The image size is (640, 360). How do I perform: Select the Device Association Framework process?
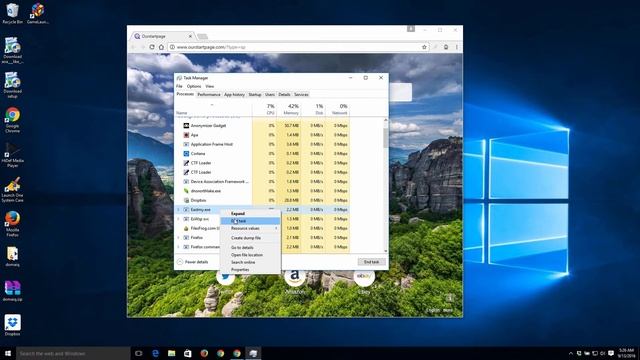click(x=262, y=181)
